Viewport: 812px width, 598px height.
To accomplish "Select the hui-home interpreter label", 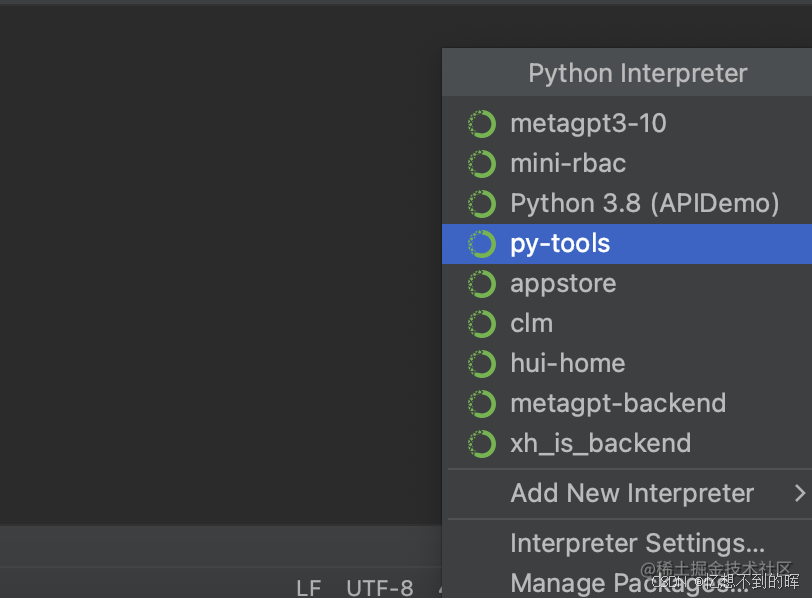I will coord(567,364).
